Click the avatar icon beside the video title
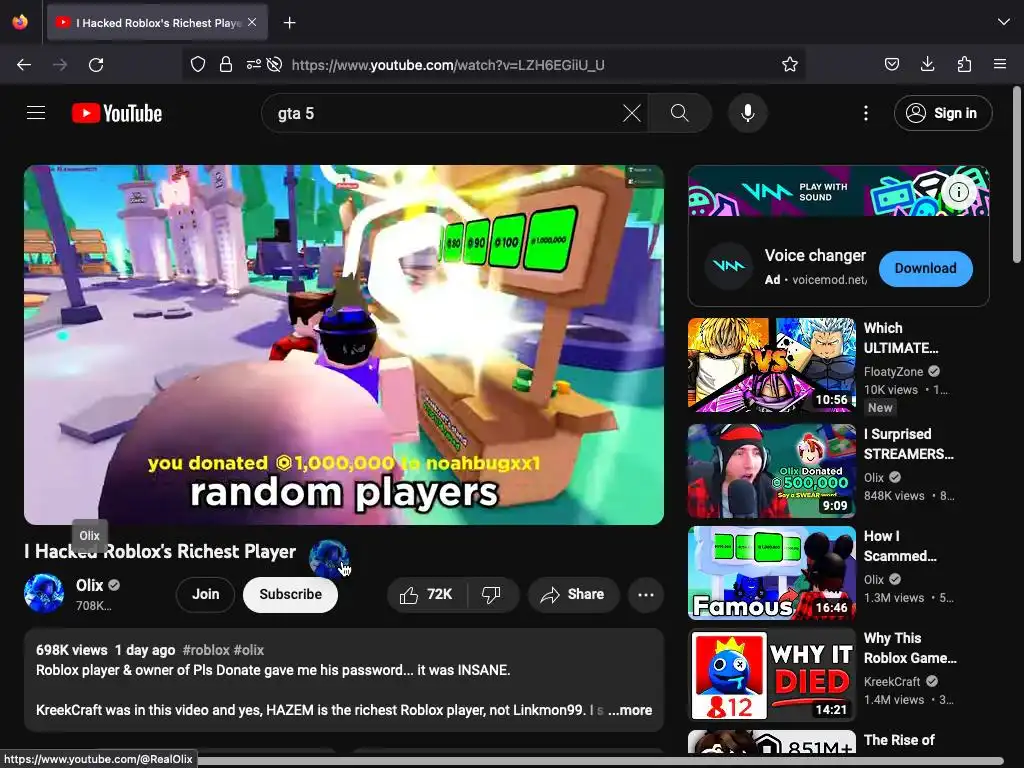Viewport: 1024px width, 768px height. [x=328, y=559]
